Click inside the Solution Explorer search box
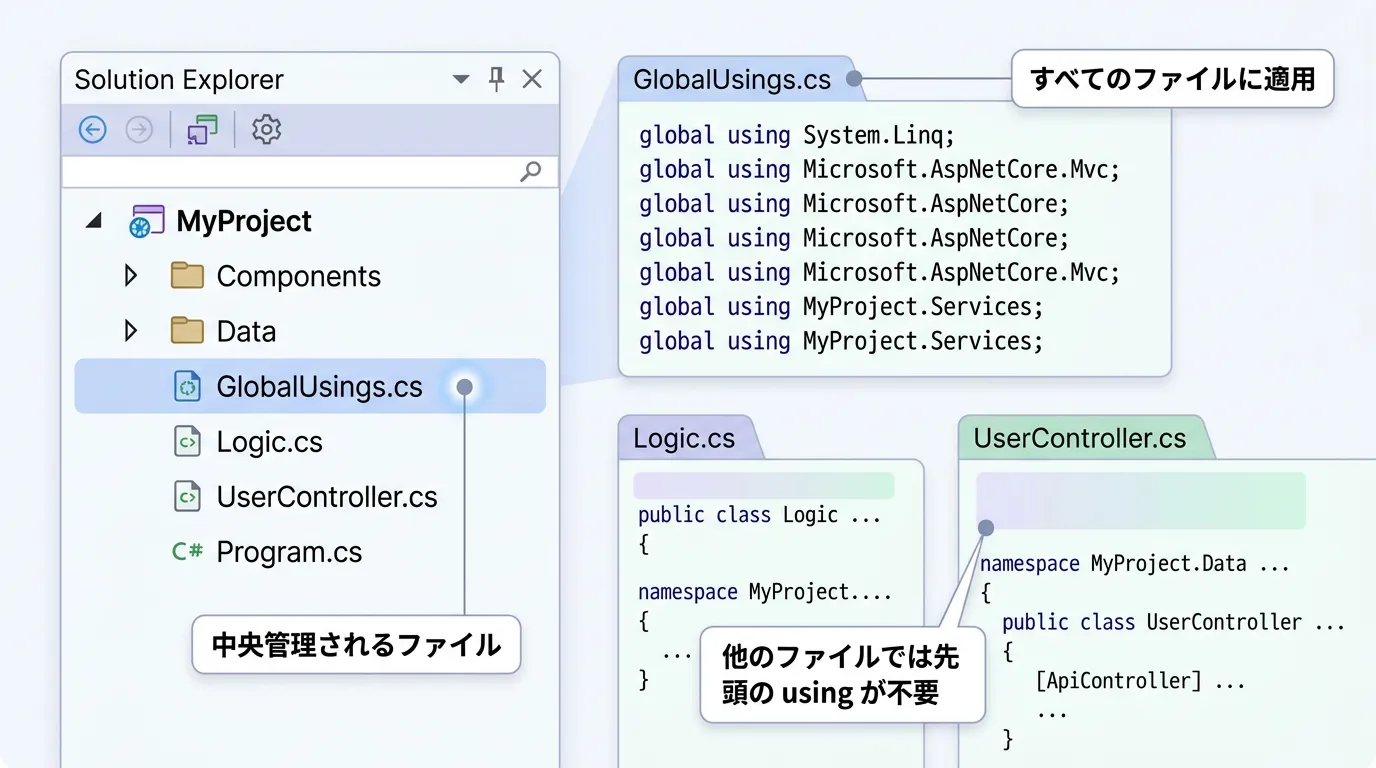This screenshot has width=1376, height=768. click(290, 172)
